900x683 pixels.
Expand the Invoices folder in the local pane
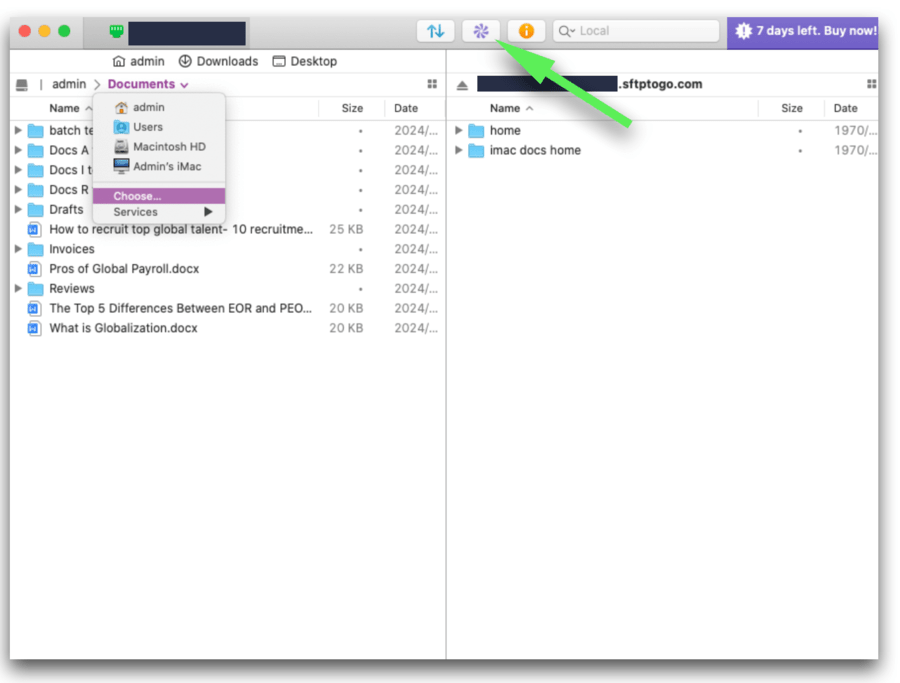18,248
